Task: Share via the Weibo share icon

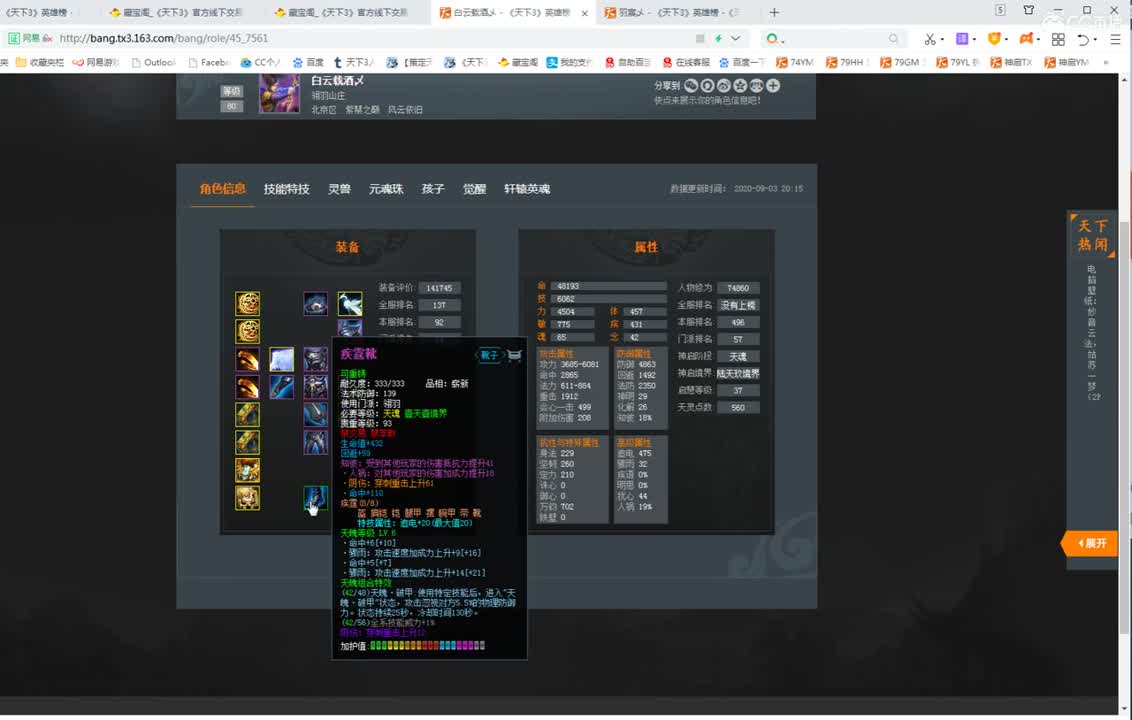Action: 724,86
